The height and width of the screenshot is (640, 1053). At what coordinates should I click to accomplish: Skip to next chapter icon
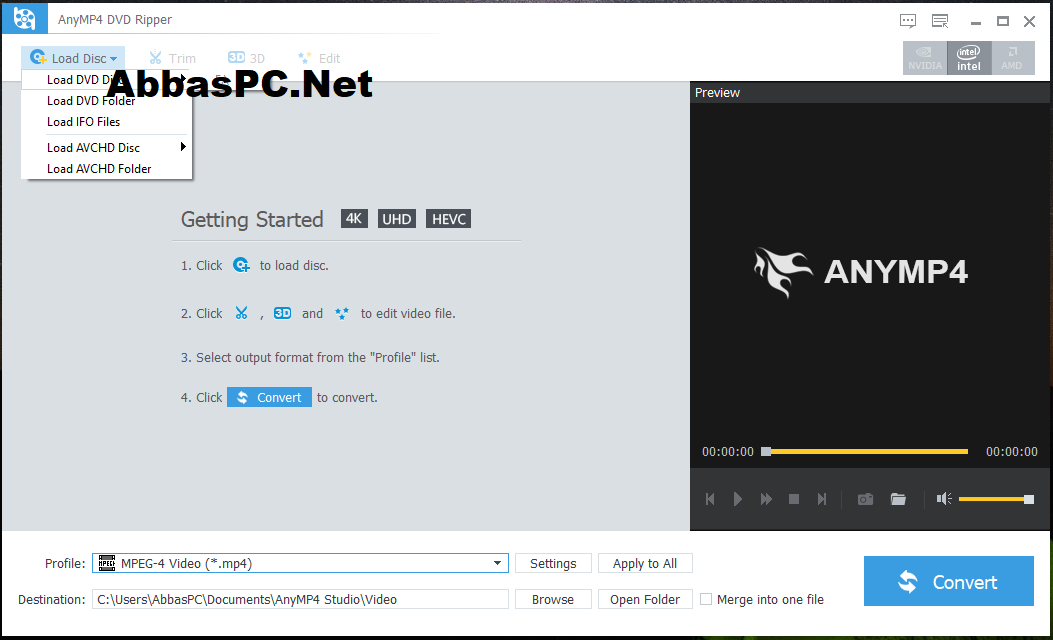point(821,499)
